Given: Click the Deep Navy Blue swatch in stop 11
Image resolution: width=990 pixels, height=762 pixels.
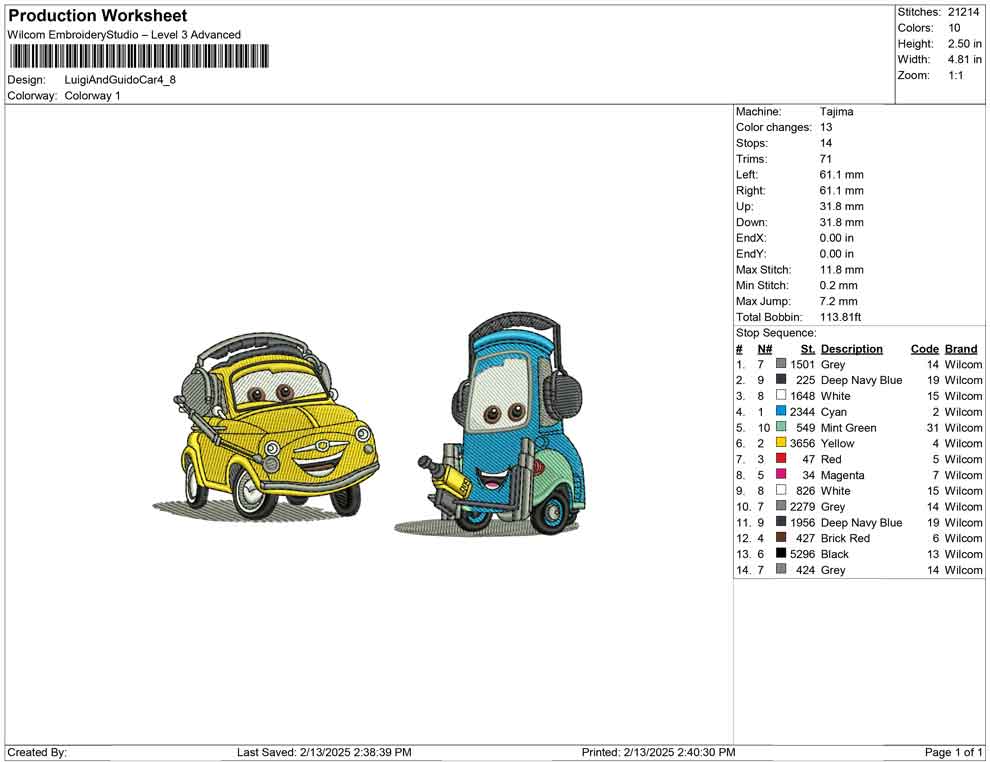Looking at the screenshot, I should click(781, 521).
